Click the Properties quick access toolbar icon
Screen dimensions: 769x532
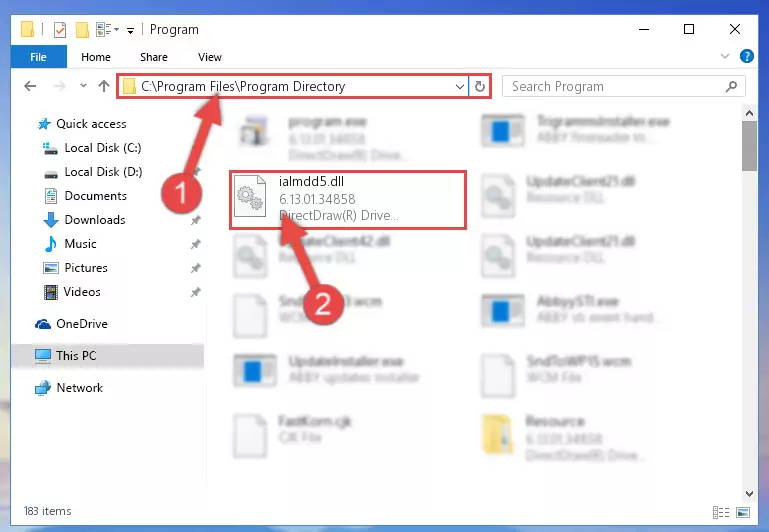pyautogui.click(x=60, y=30)
